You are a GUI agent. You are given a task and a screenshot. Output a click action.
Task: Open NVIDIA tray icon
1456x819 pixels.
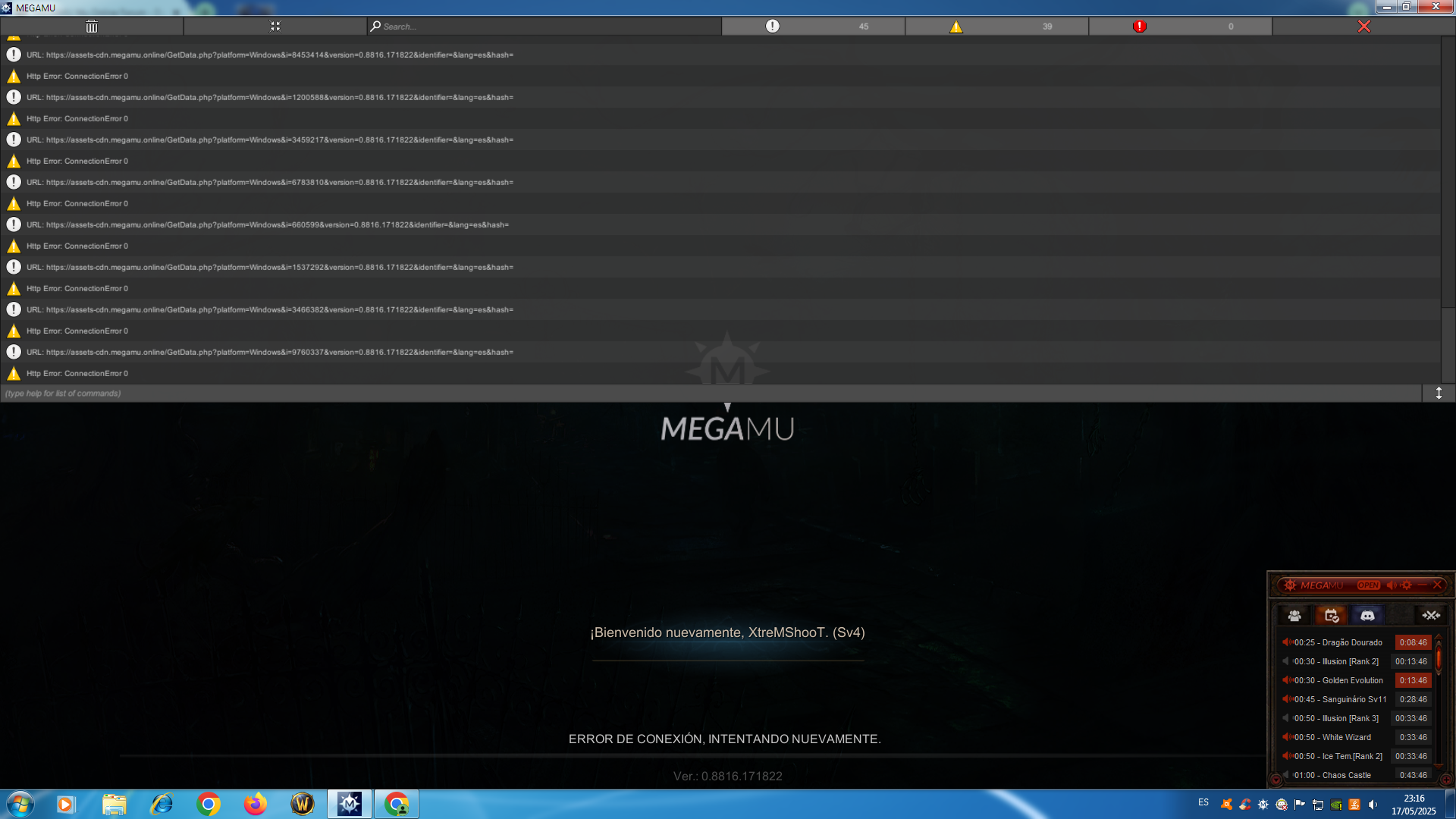coord(1336,805)
